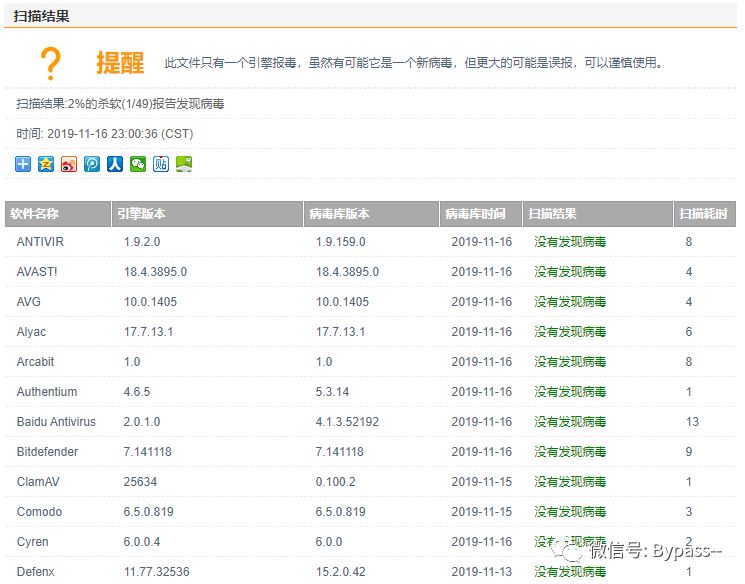The height and width of the screenshot is (584, 745).
Task: Select the Arcabit row name
Action: (x=35, y=362)
